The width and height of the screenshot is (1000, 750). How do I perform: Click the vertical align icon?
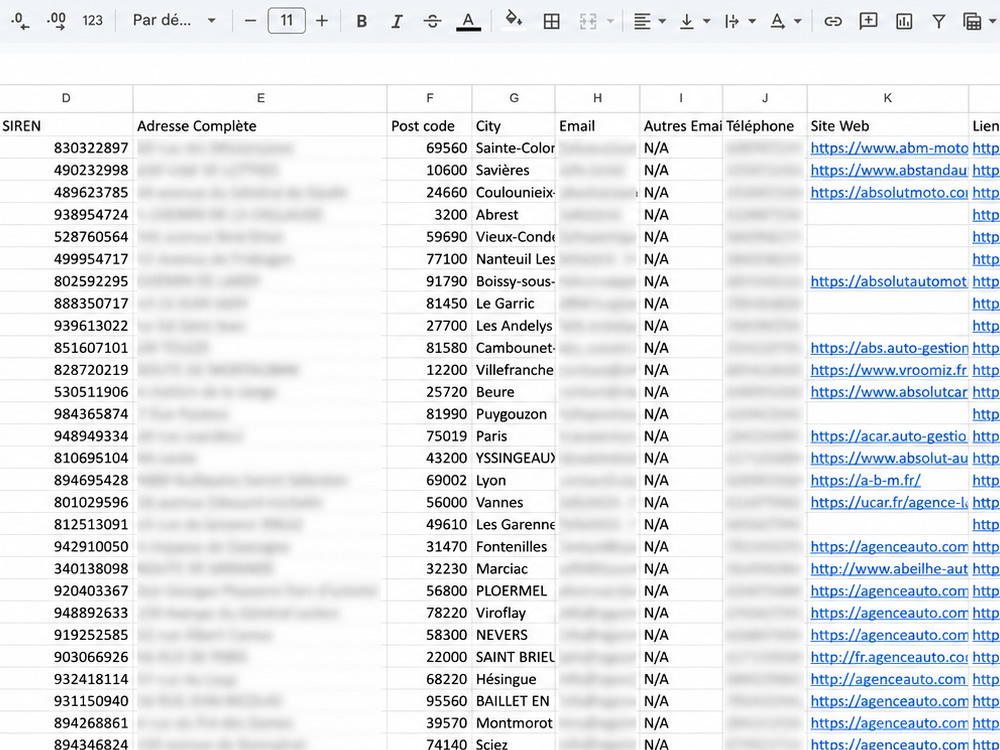click(x=687, y=21)
